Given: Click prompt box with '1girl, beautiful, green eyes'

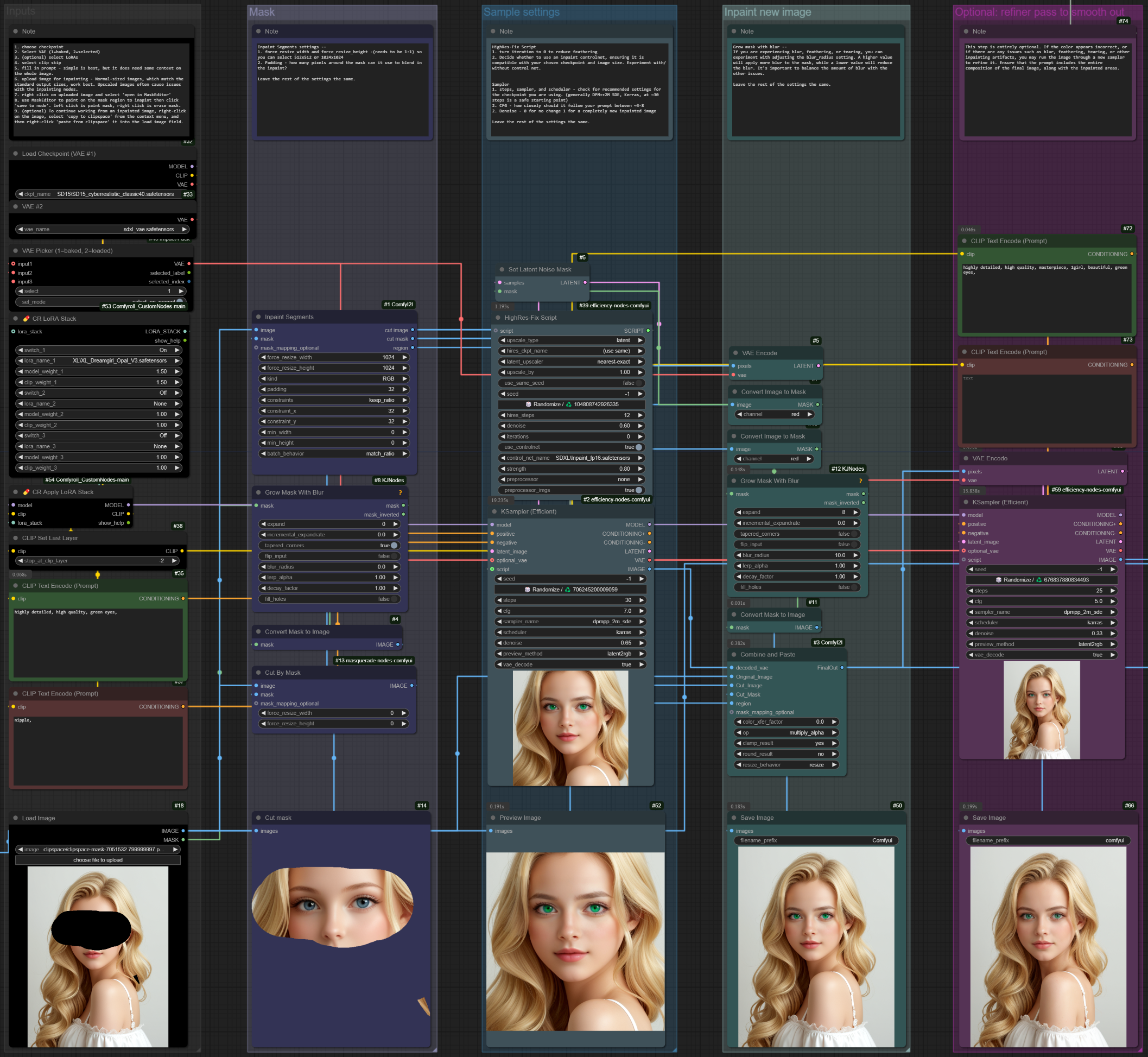Looking at the screenshot, I should (x=1047, y=298).
